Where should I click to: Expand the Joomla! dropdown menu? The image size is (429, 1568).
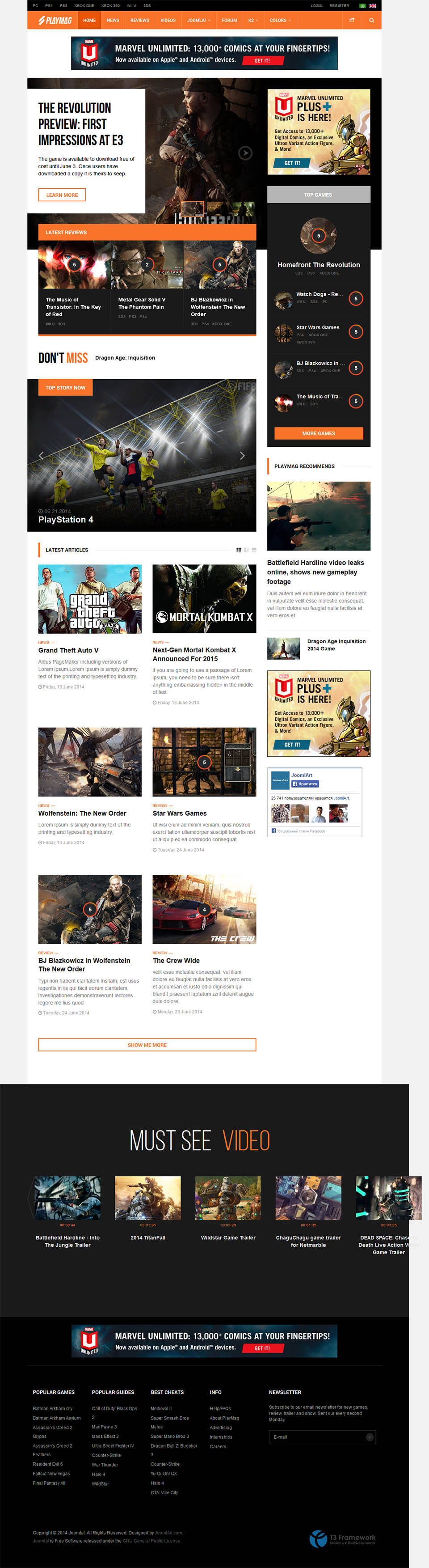click(x=198, y=20)
